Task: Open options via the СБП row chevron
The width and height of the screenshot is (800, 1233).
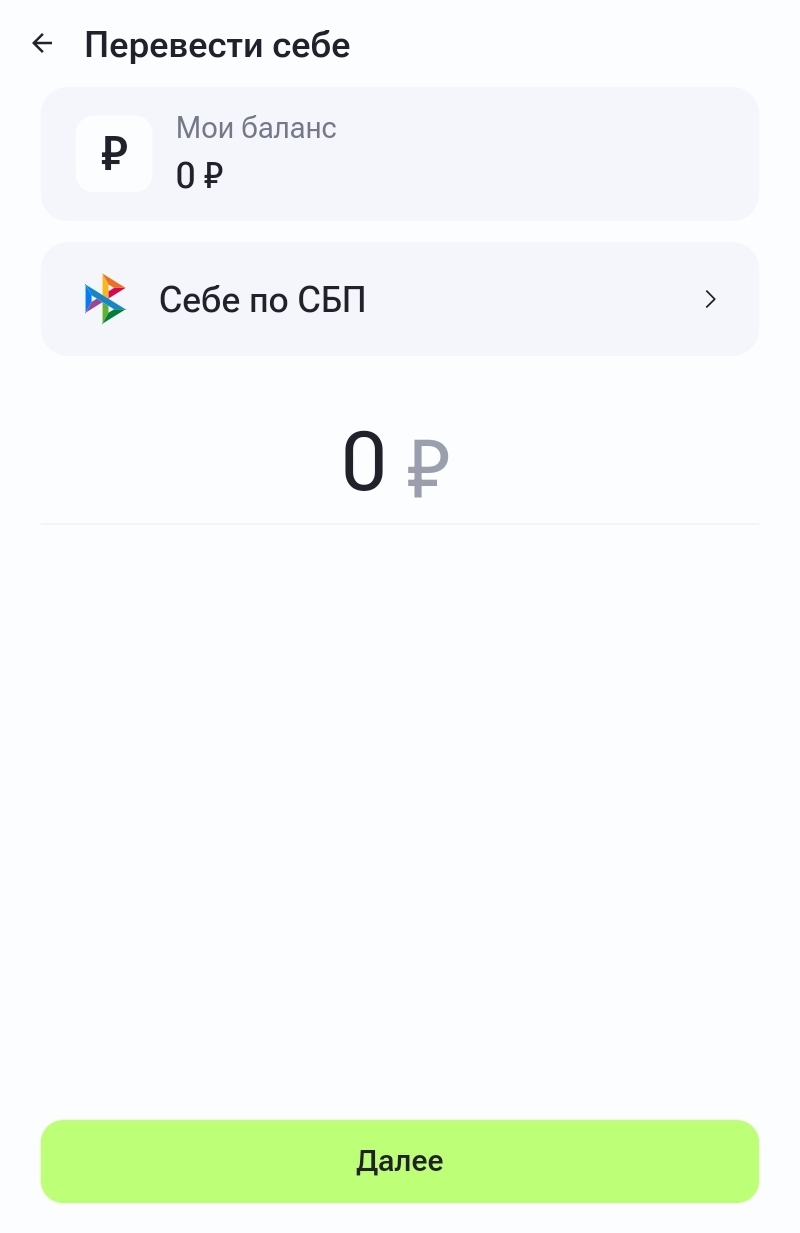Action: pos(710,299)
